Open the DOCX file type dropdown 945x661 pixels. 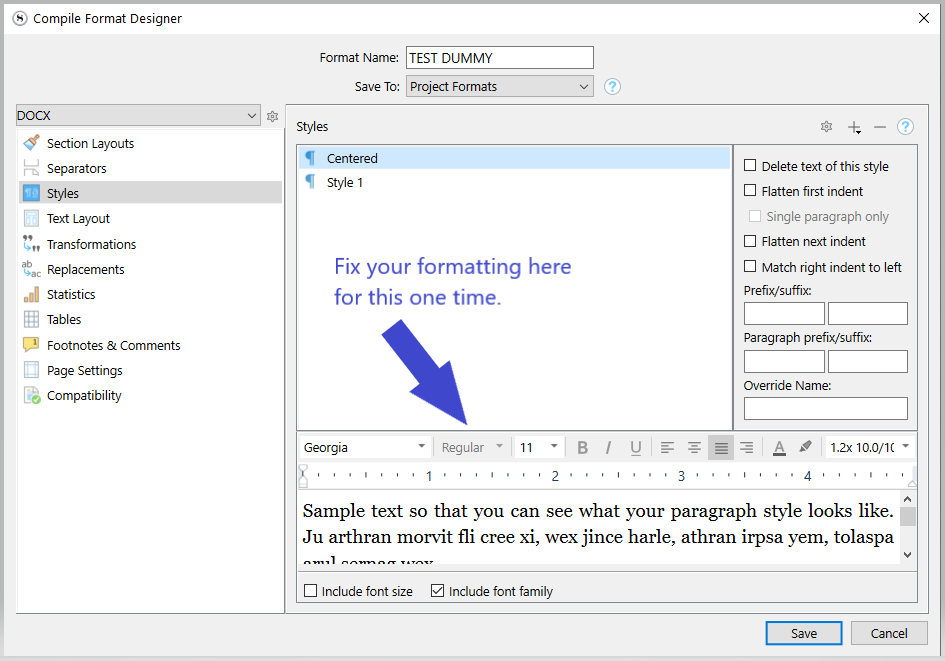coord(138,115)
